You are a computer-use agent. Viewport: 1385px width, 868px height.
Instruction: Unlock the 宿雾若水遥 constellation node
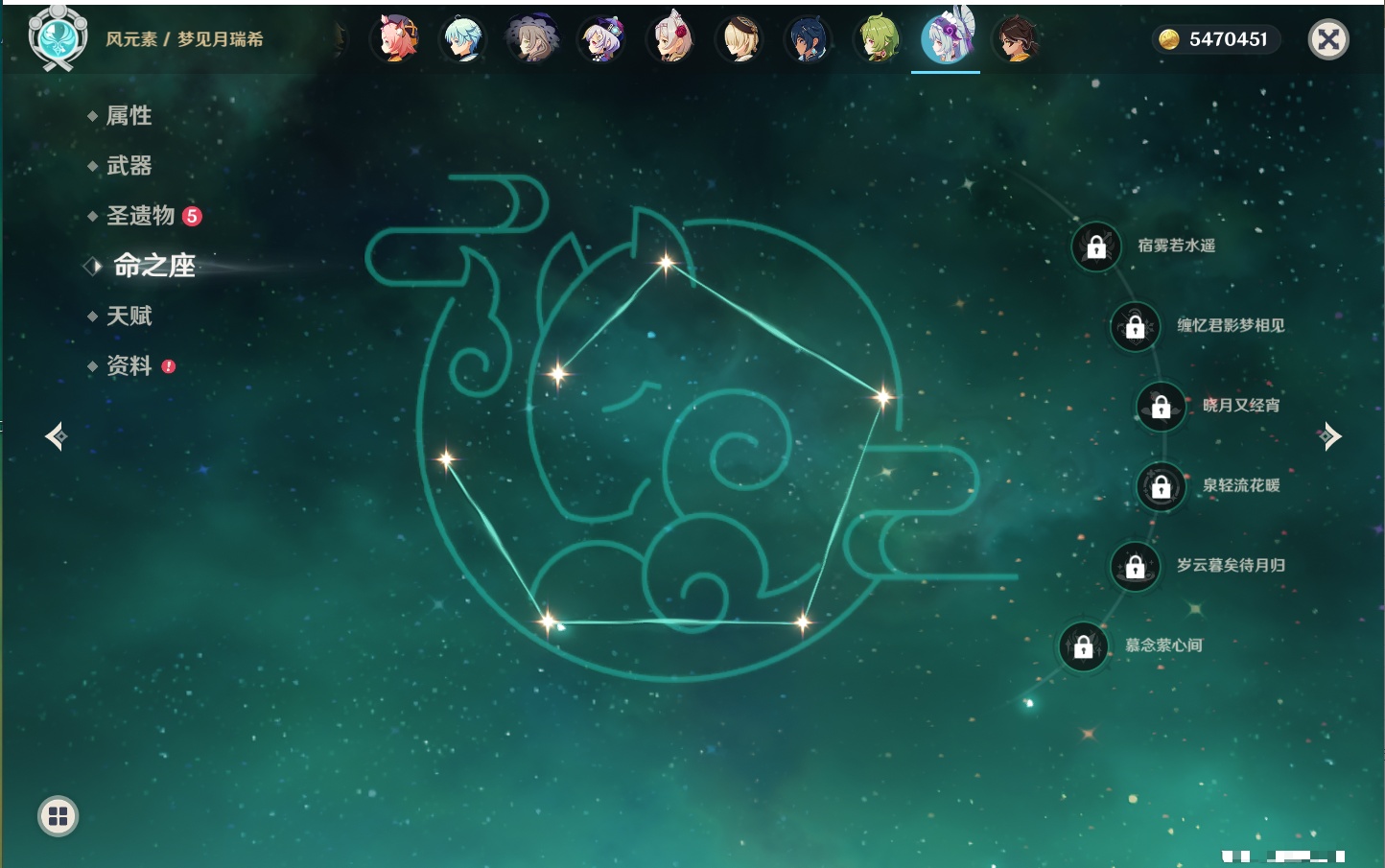coord(1096,246)
